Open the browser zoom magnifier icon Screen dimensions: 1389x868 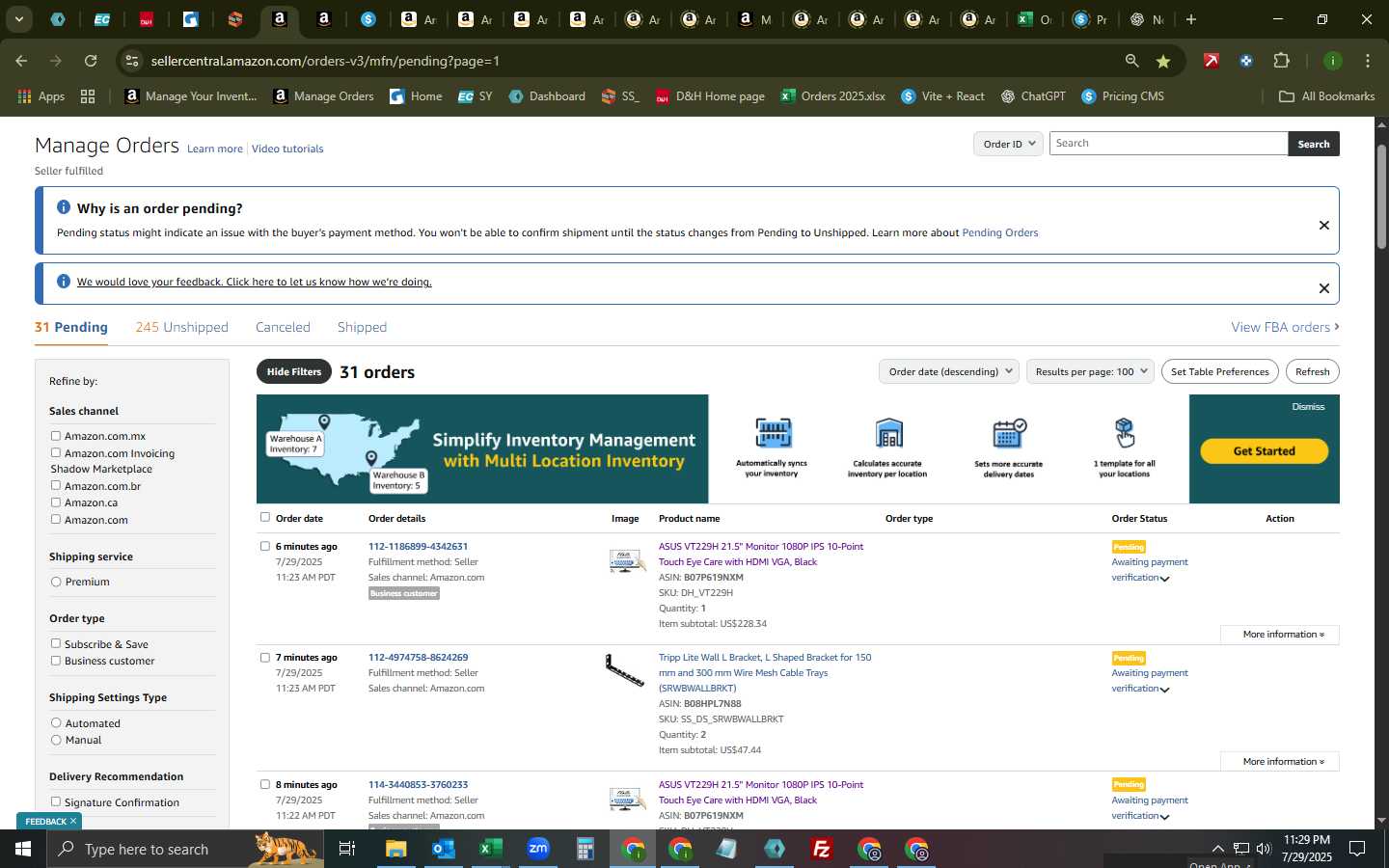[x=1131, y=61]
